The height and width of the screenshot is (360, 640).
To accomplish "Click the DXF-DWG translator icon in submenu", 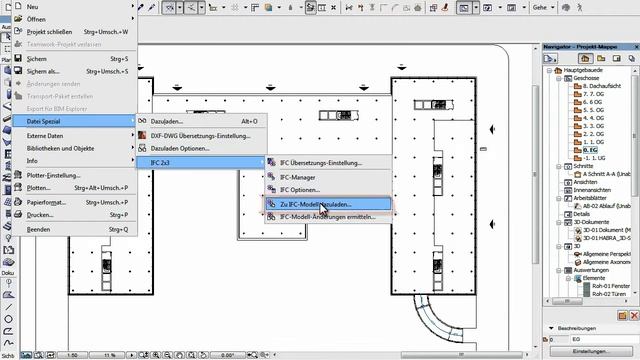I will [x=142, y=135].
